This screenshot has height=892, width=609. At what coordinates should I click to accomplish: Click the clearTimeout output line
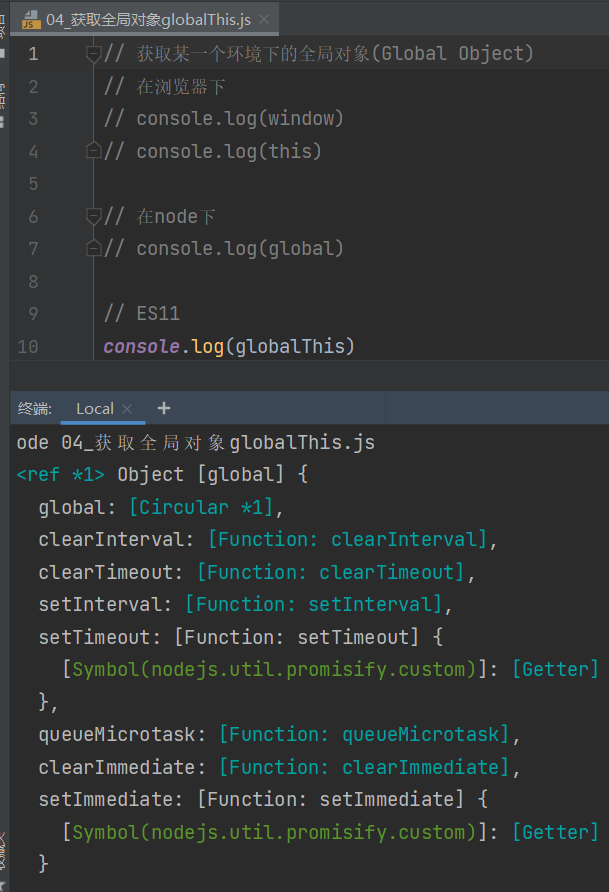click(x=256, y=572)
